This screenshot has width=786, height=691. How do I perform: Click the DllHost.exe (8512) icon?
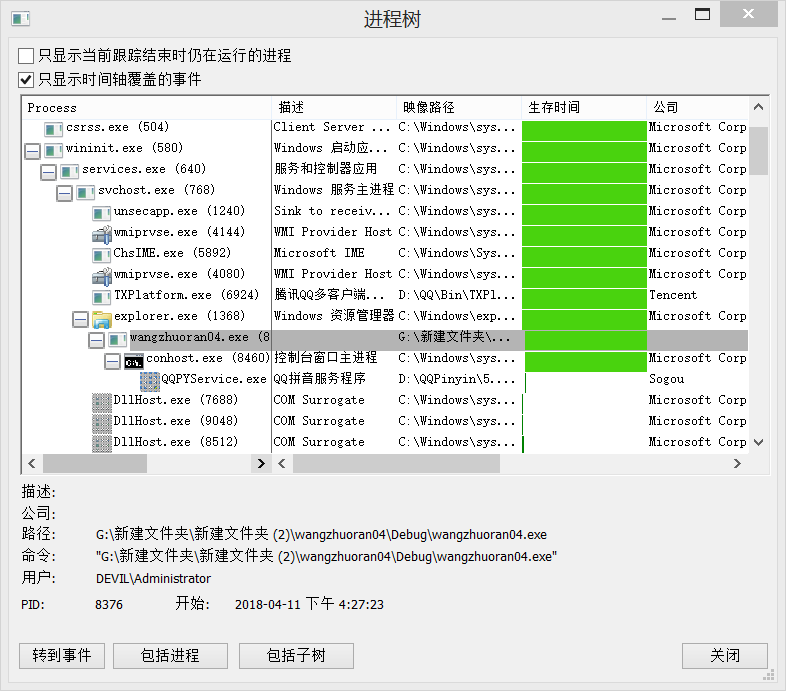(x=102, y=444)
